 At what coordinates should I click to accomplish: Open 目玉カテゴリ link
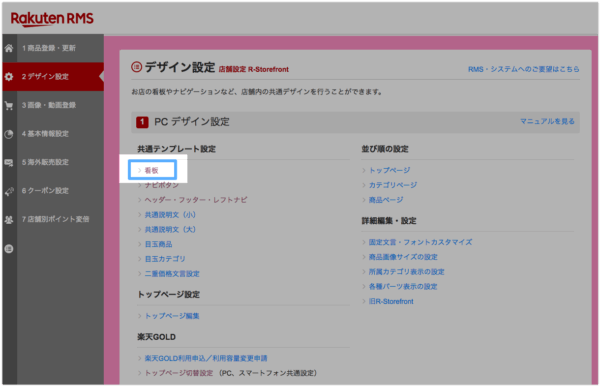pos(165,259)
